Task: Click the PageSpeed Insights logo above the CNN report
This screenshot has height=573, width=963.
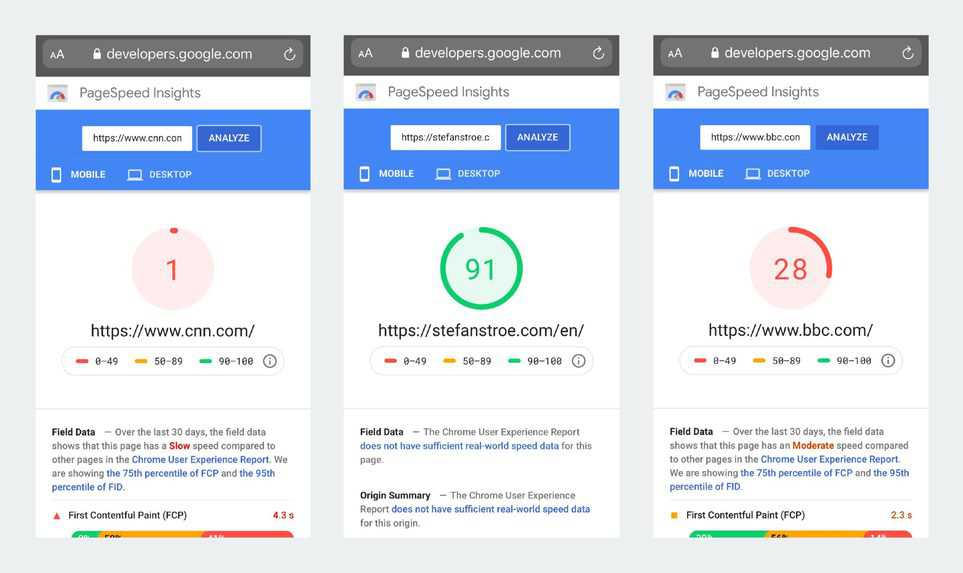Action: 58,93
